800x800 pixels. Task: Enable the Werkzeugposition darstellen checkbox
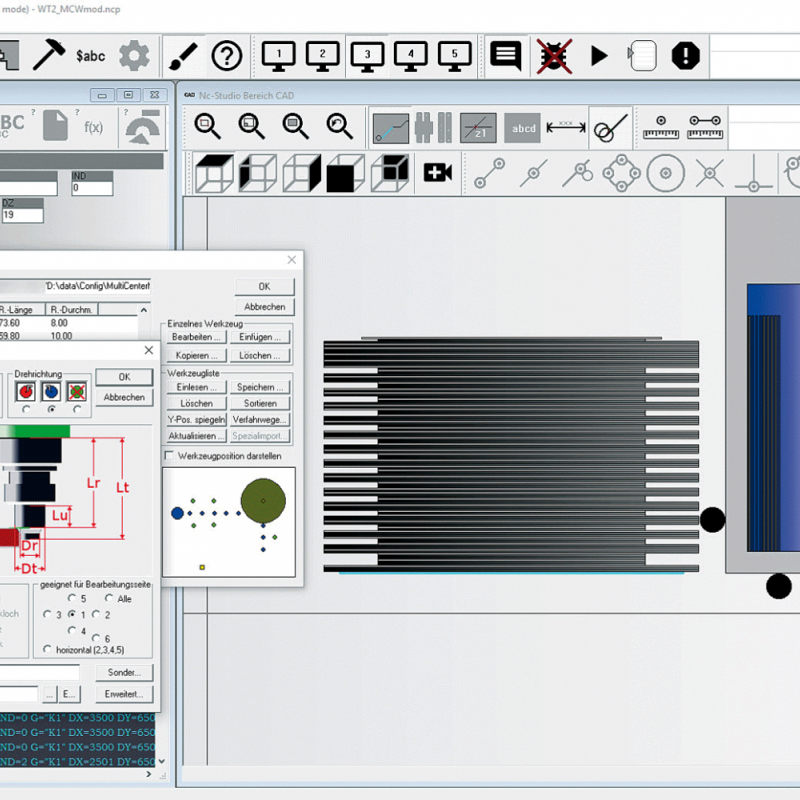click(168, 454)
